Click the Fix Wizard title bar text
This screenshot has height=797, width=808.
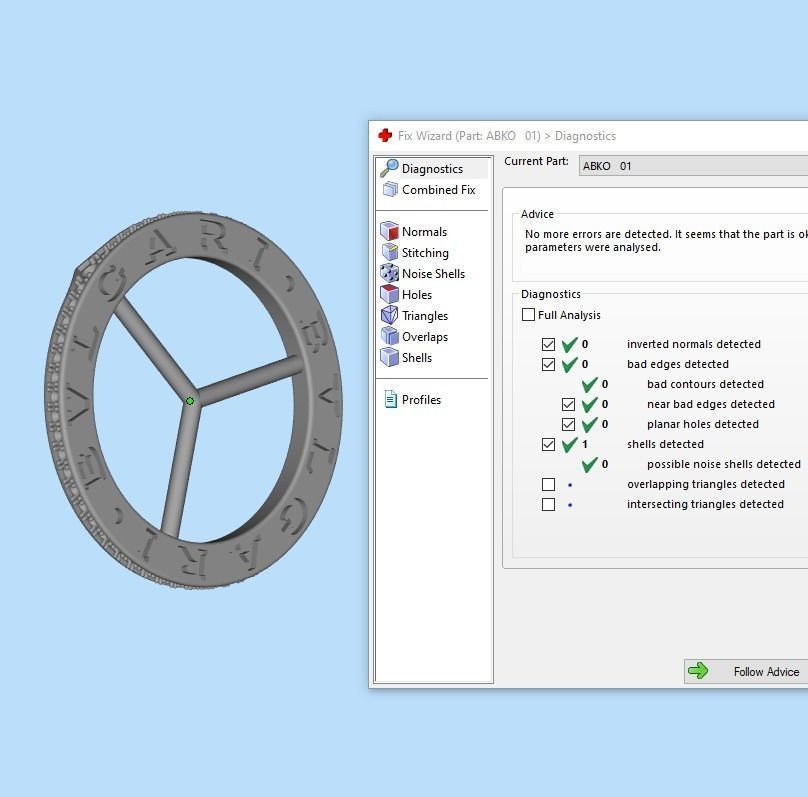507,135
